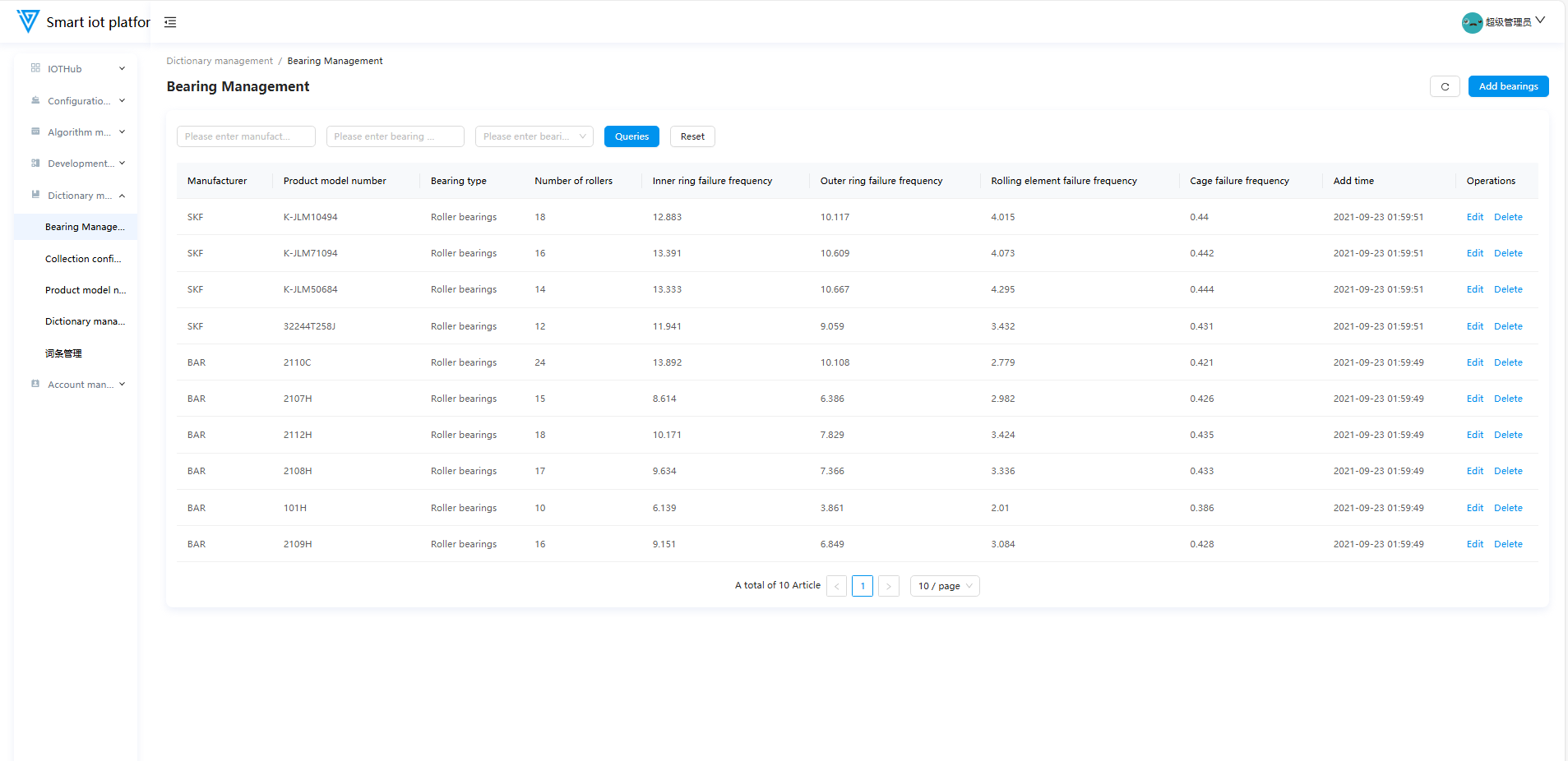Image resolution: width=1568 pixels, height=761 pixels.
Task: Click the Smart IoT platform logo
Action: tap(28, 21)
